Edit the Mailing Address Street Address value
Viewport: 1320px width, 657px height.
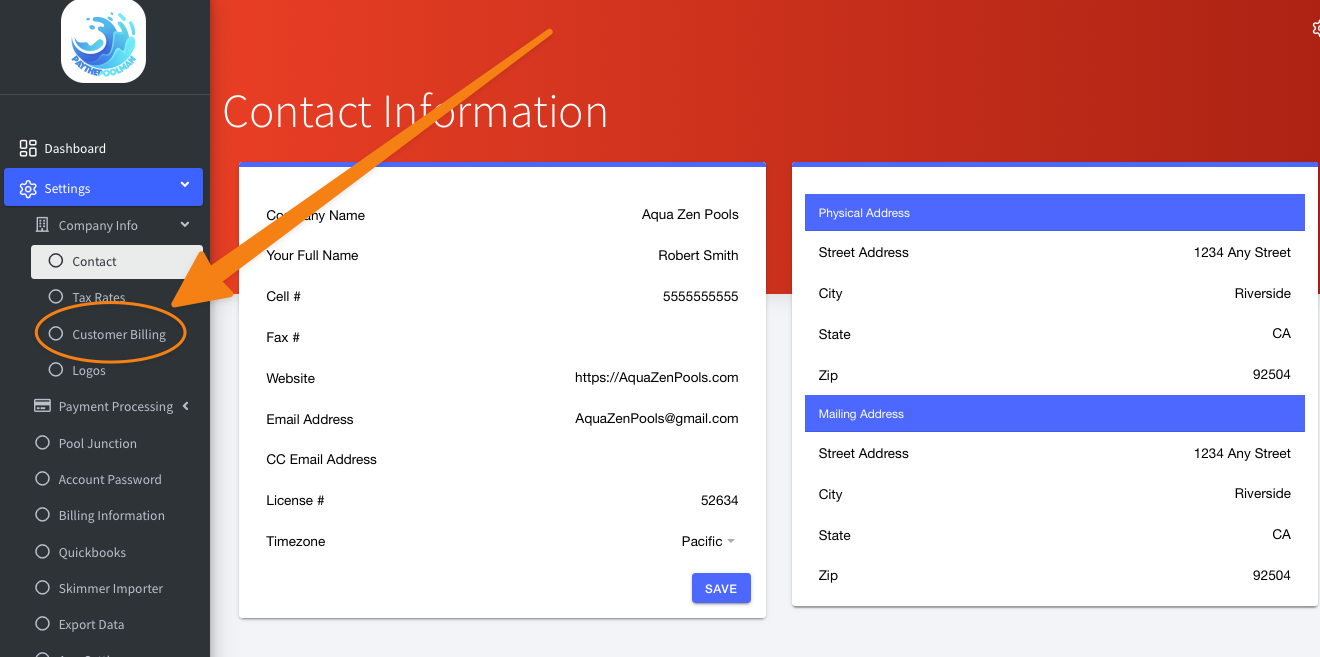(1242, 453)
